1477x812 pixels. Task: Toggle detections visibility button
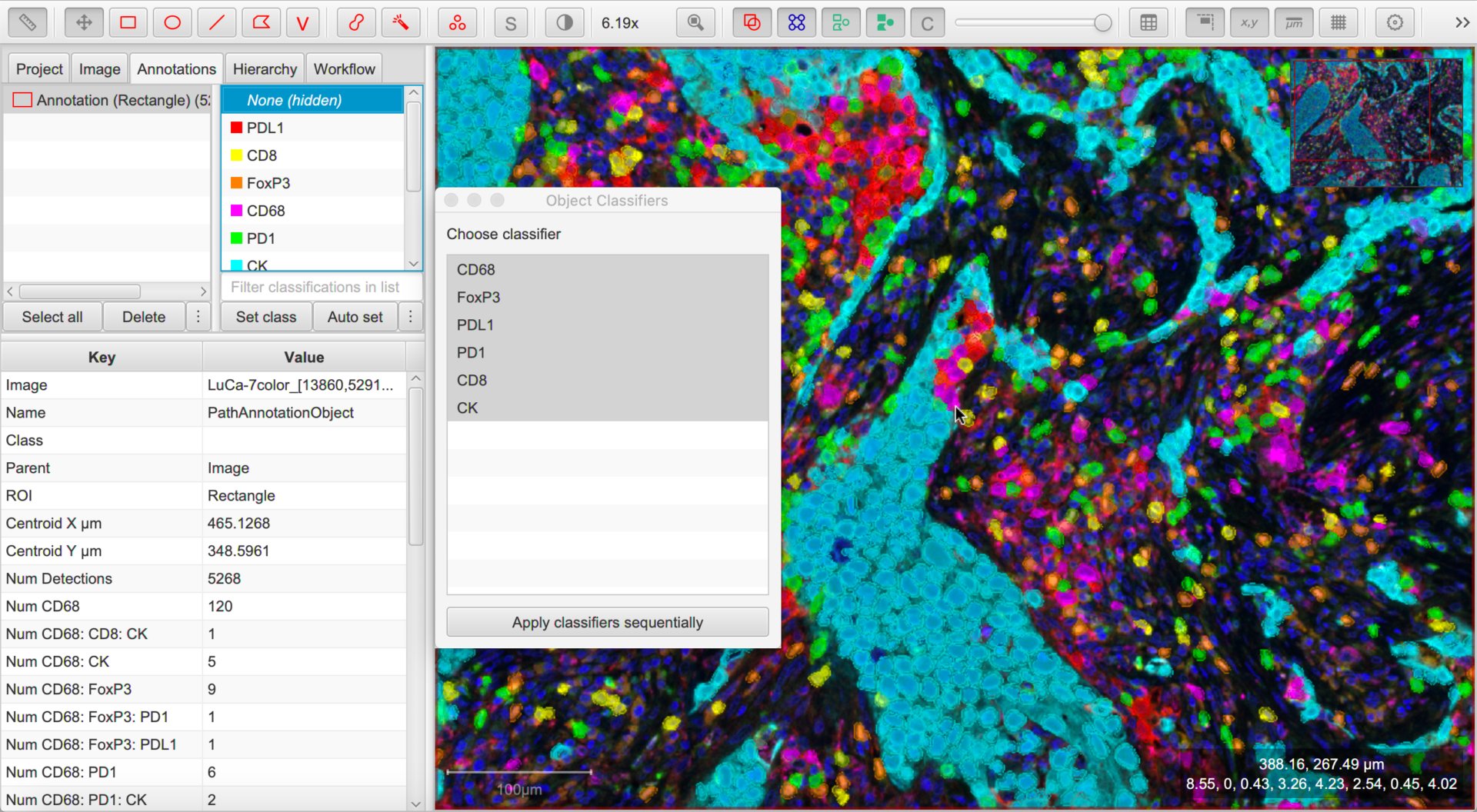tap(841, 23)
